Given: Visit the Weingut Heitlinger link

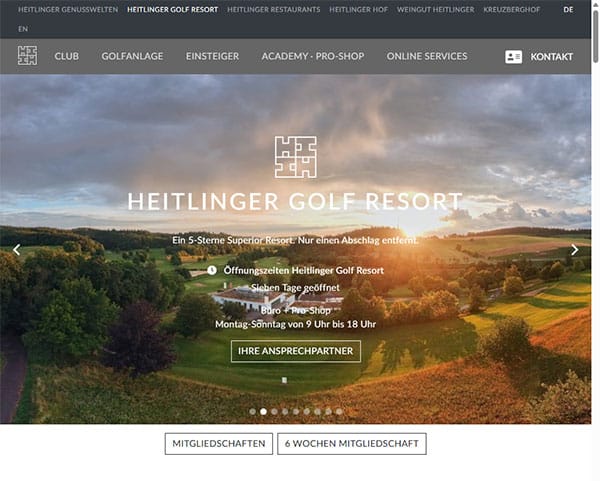Looking at the screenshot, I should [x=435, y=10].
